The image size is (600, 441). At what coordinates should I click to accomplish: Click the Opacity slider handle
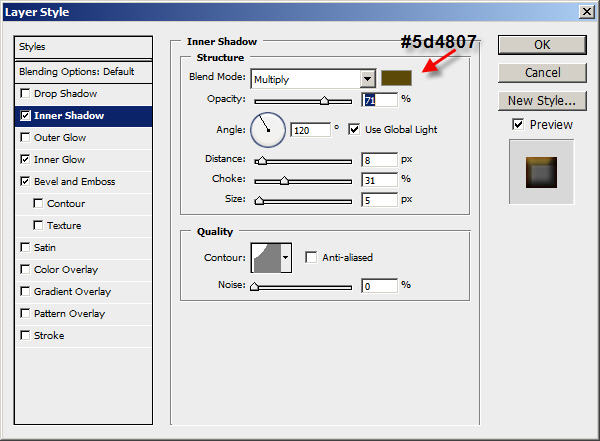[x=324, y=101]
